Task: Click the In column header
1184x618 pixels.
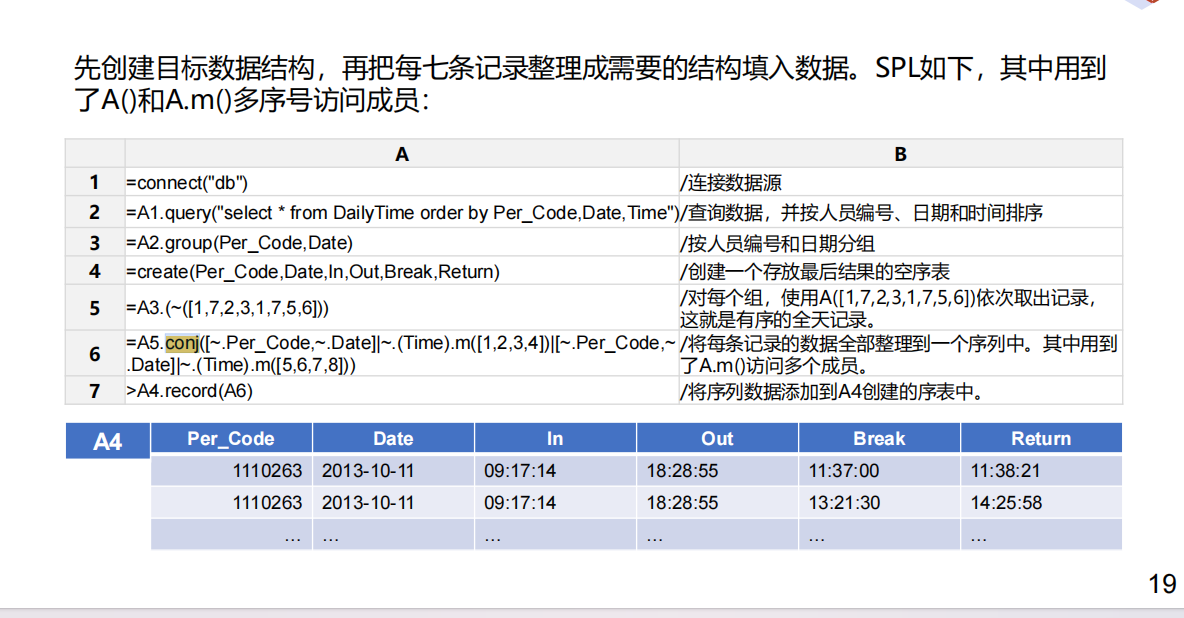Action: pos(555,439)
